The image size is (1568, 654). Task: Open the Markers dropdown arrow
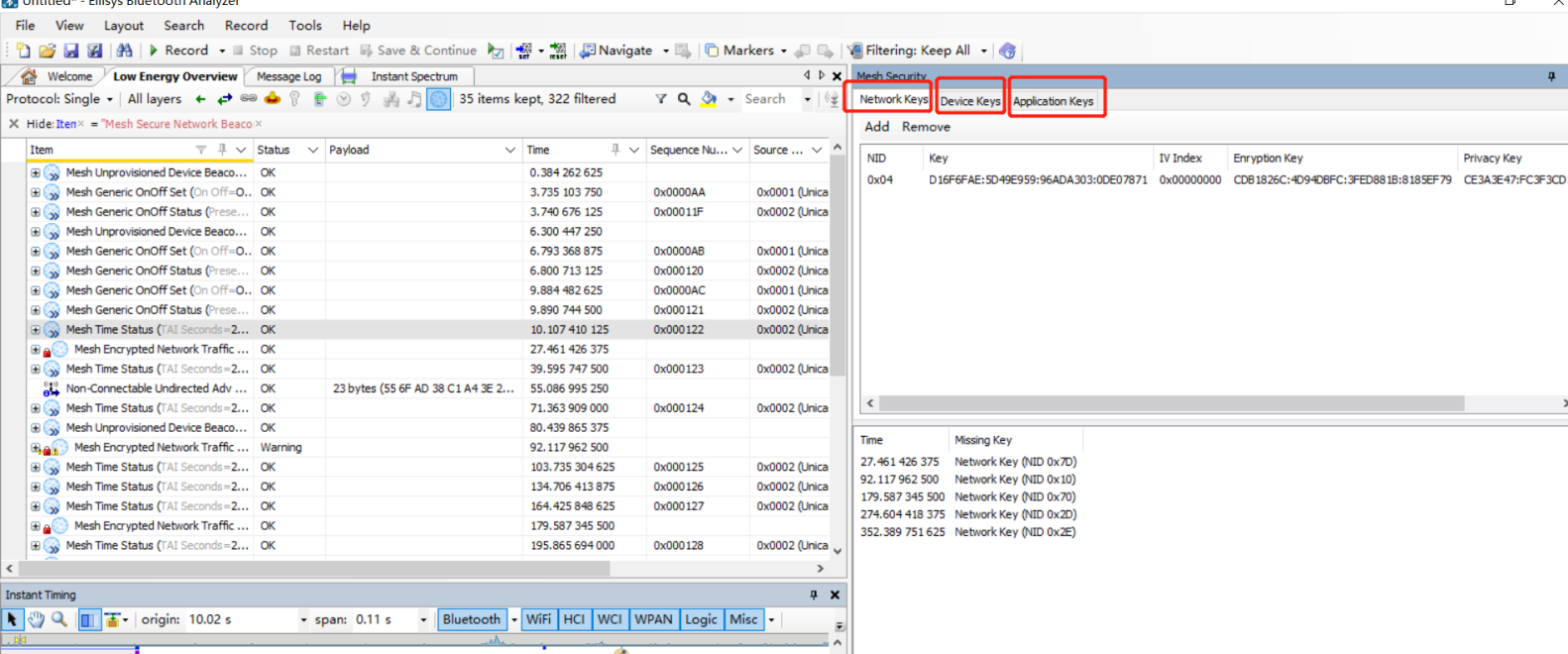(x=784, y=51)
